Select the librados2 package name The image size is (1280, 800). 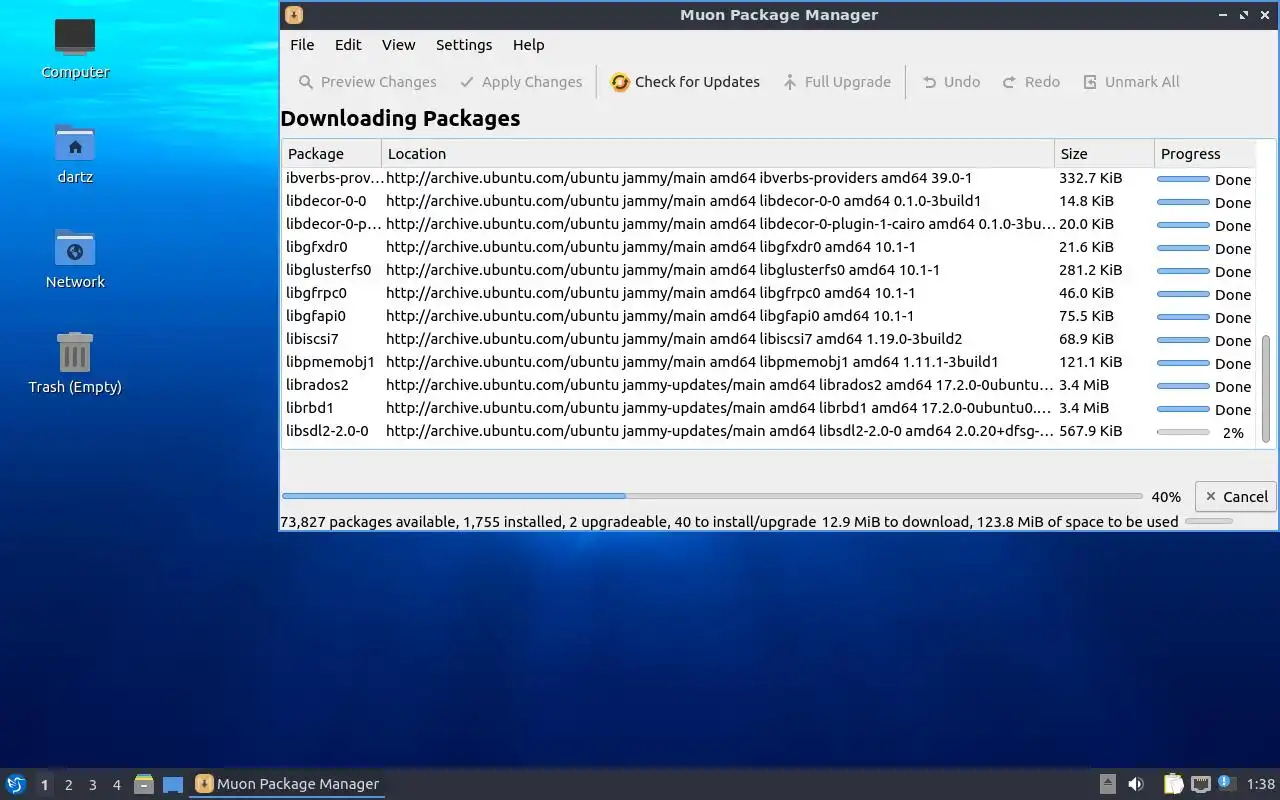[x=317, y=385]
